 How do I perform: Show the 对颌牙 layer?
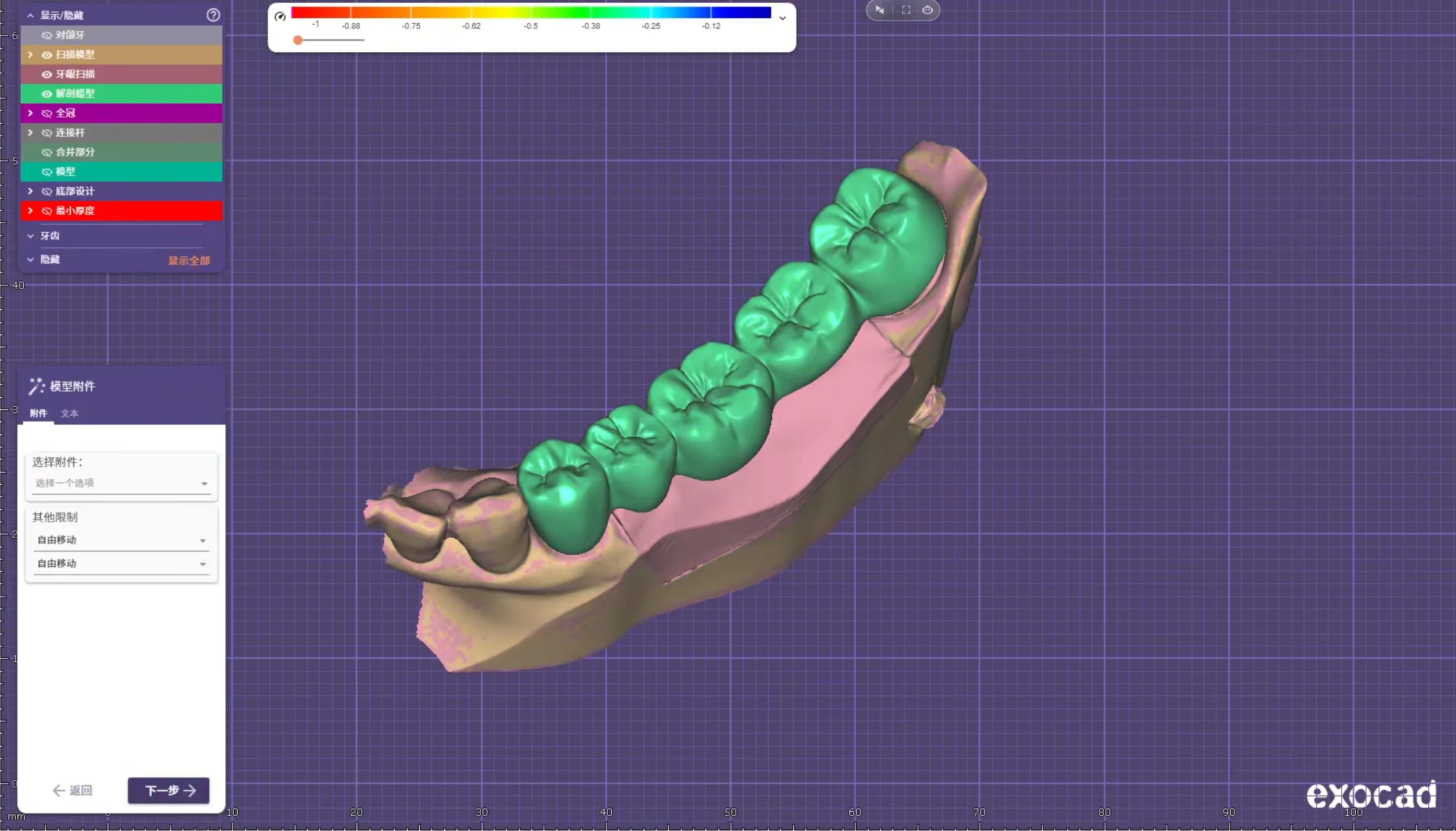pyautogui.click(x=47, y=35)
